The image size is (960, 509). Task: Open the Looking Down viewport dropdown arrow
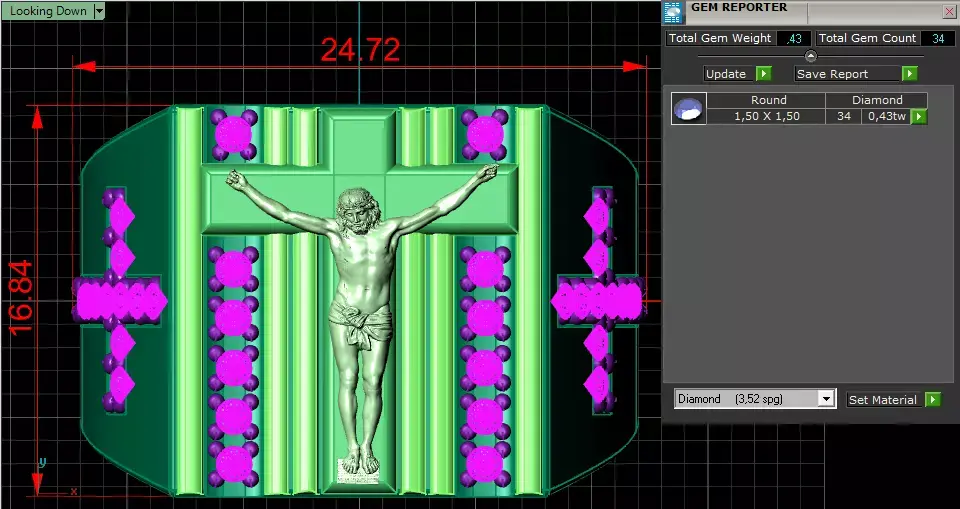pos(99,11)
